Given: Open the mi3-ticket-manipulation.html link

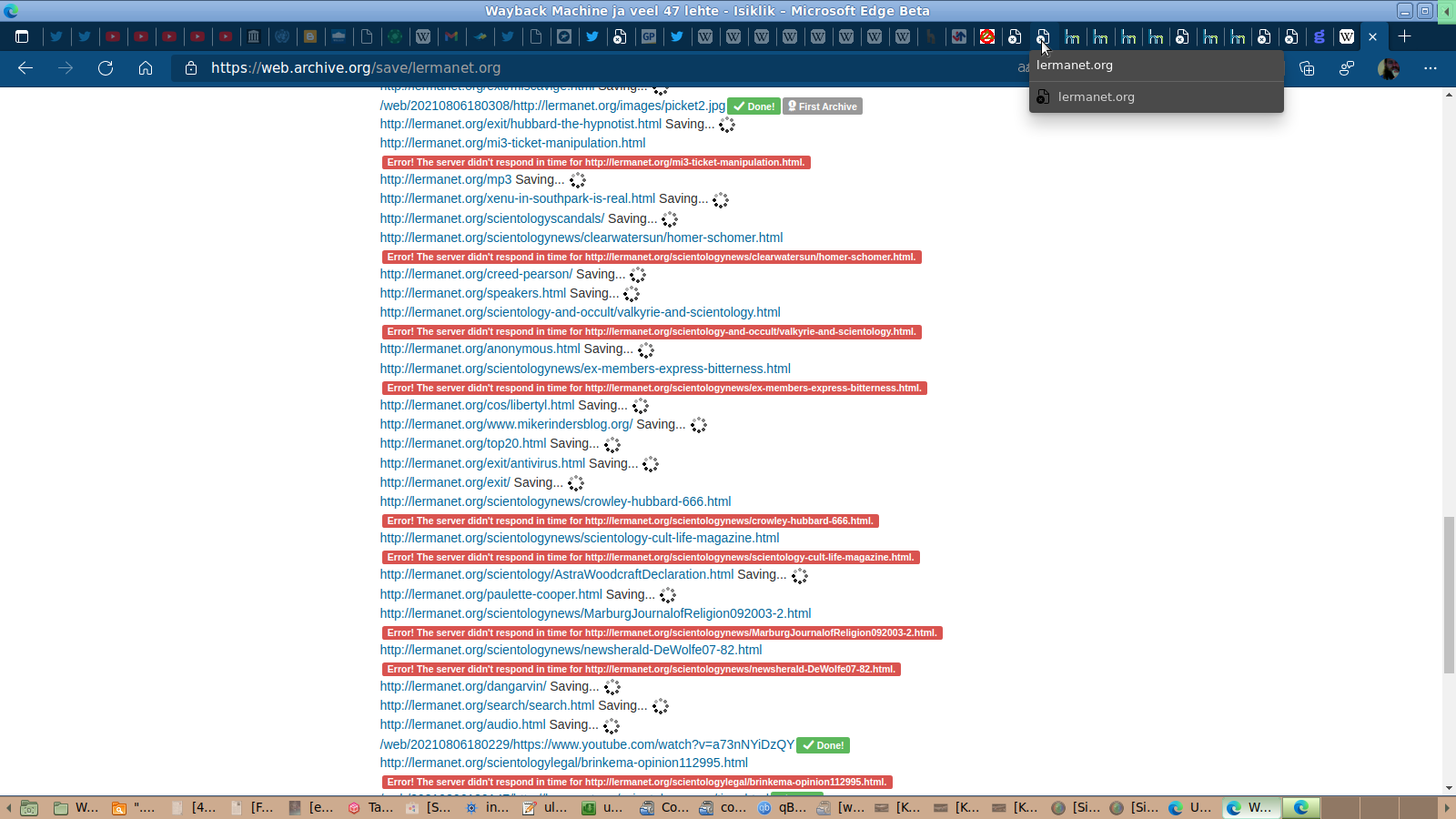Looking at the screenshot, I should pos(512,143).
